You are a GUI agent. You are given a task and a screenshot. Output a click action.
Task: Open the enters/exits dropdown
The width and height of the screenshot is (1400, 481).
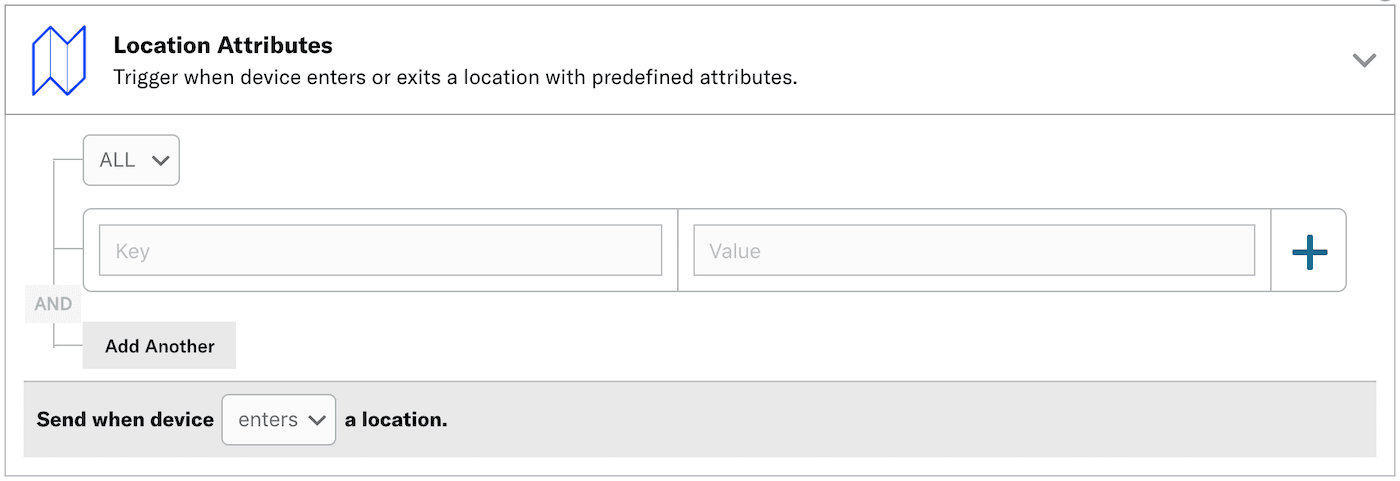(278, 420)
